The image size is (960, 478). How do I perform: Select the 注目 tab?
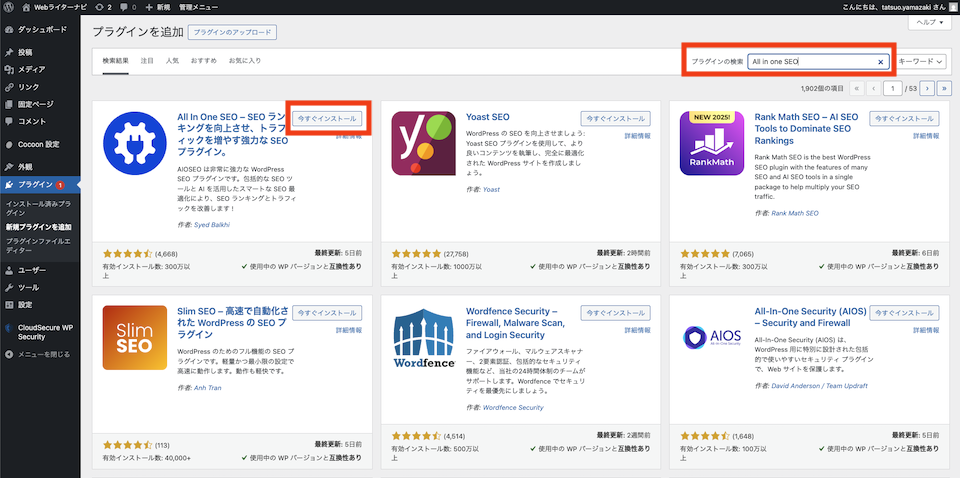[147, 61]
